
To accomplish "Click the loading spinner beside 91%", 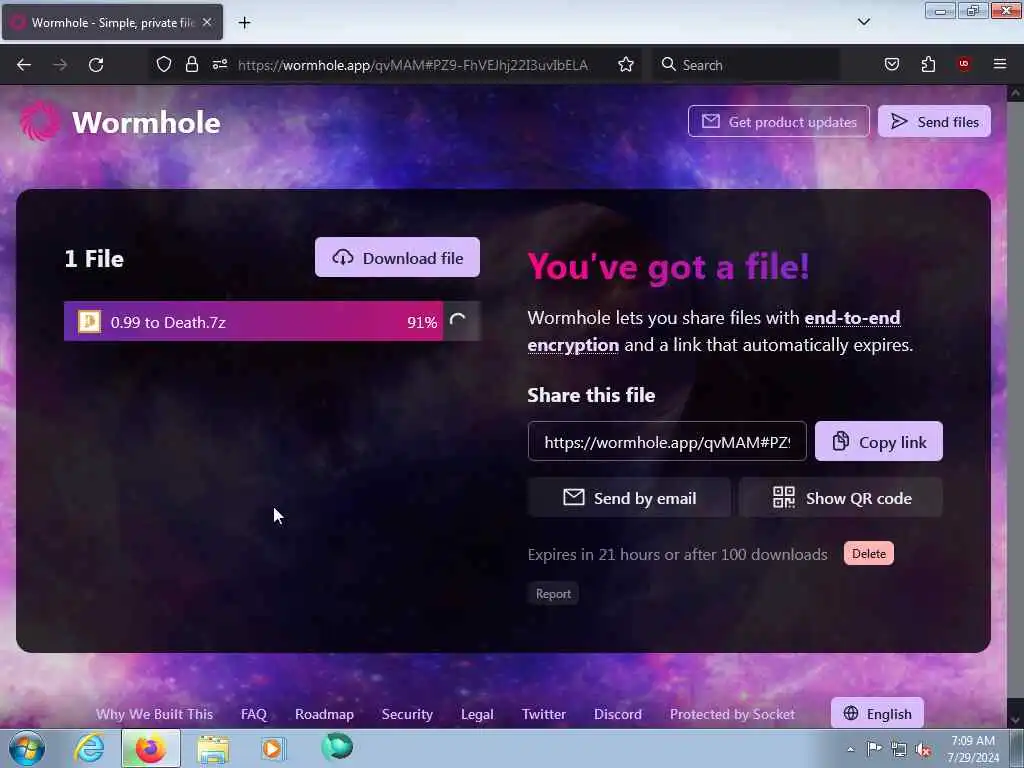I will pos(458,321).
